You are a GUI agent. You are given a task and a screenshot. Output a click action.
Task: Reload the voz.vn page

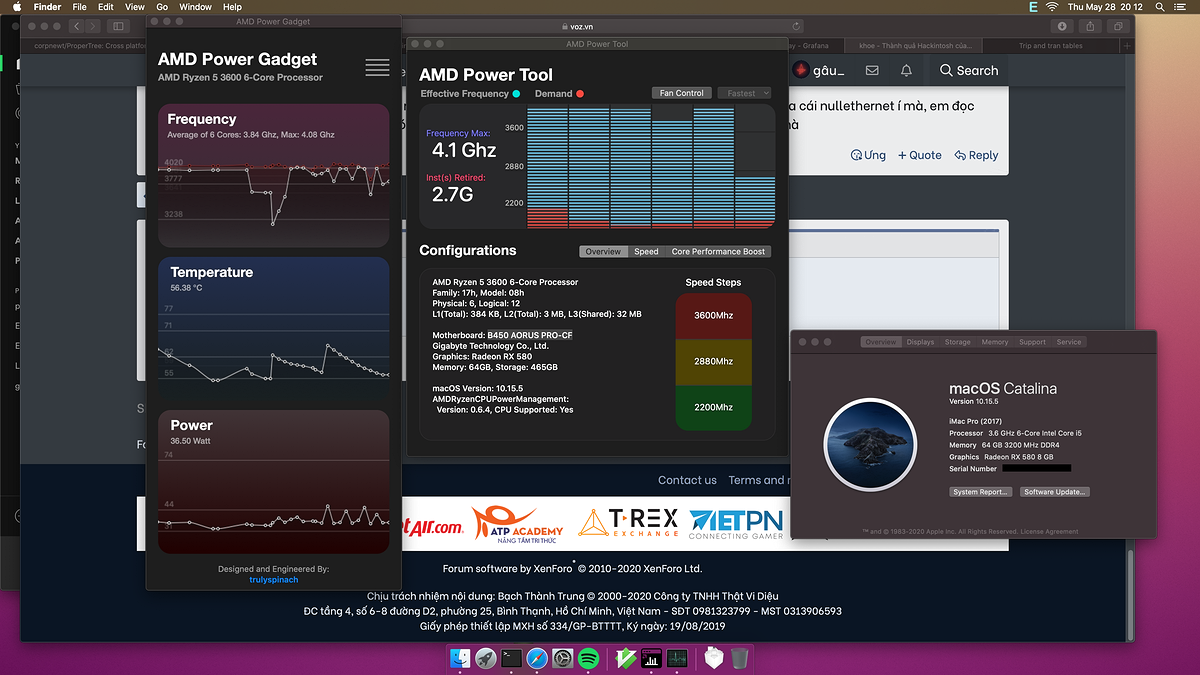point(797,26)
